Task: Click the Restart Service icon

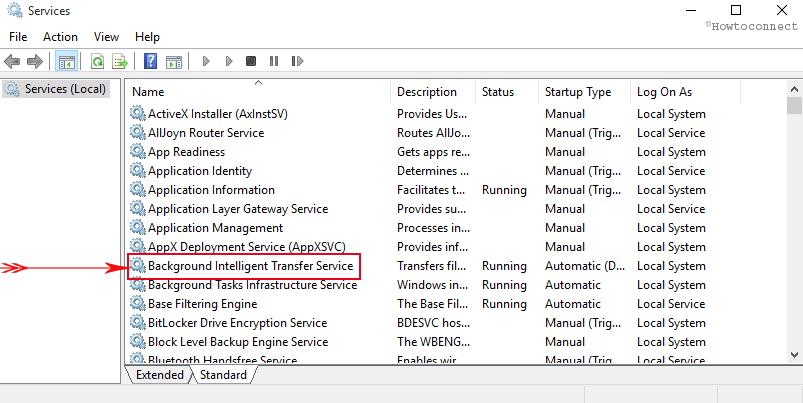Action: pyautogui.click(x=297, y=61)
